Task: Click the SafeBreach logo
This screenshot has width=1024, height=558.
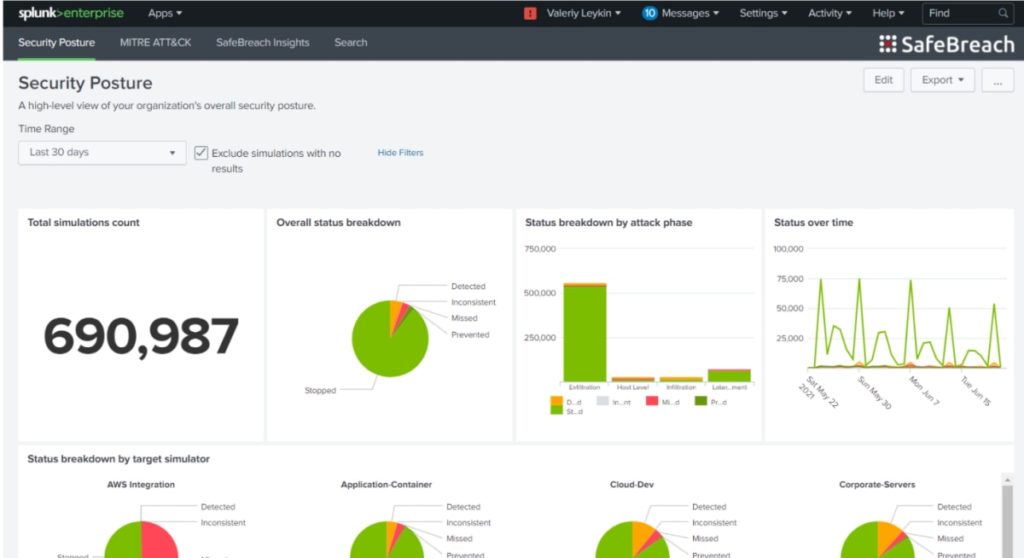Action: click(945, 44)
